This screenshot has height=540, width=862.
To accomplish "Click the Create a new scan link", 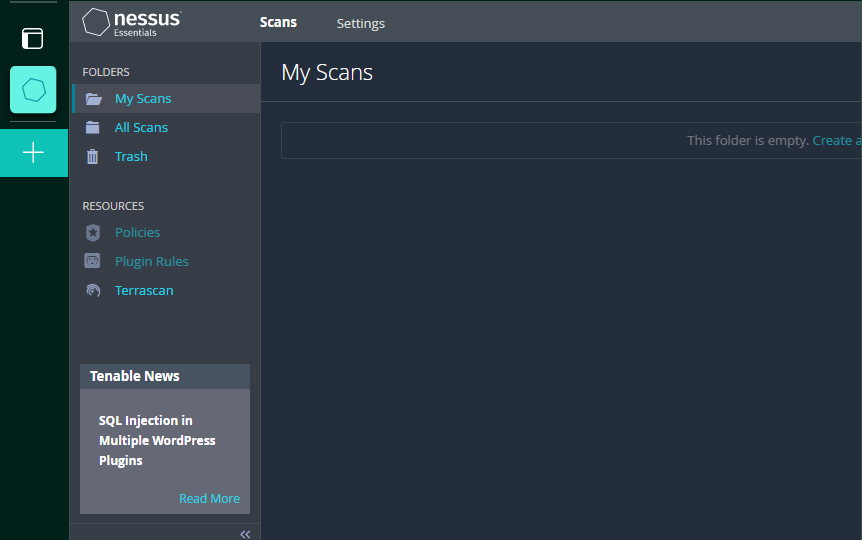I will coord(837,141).
